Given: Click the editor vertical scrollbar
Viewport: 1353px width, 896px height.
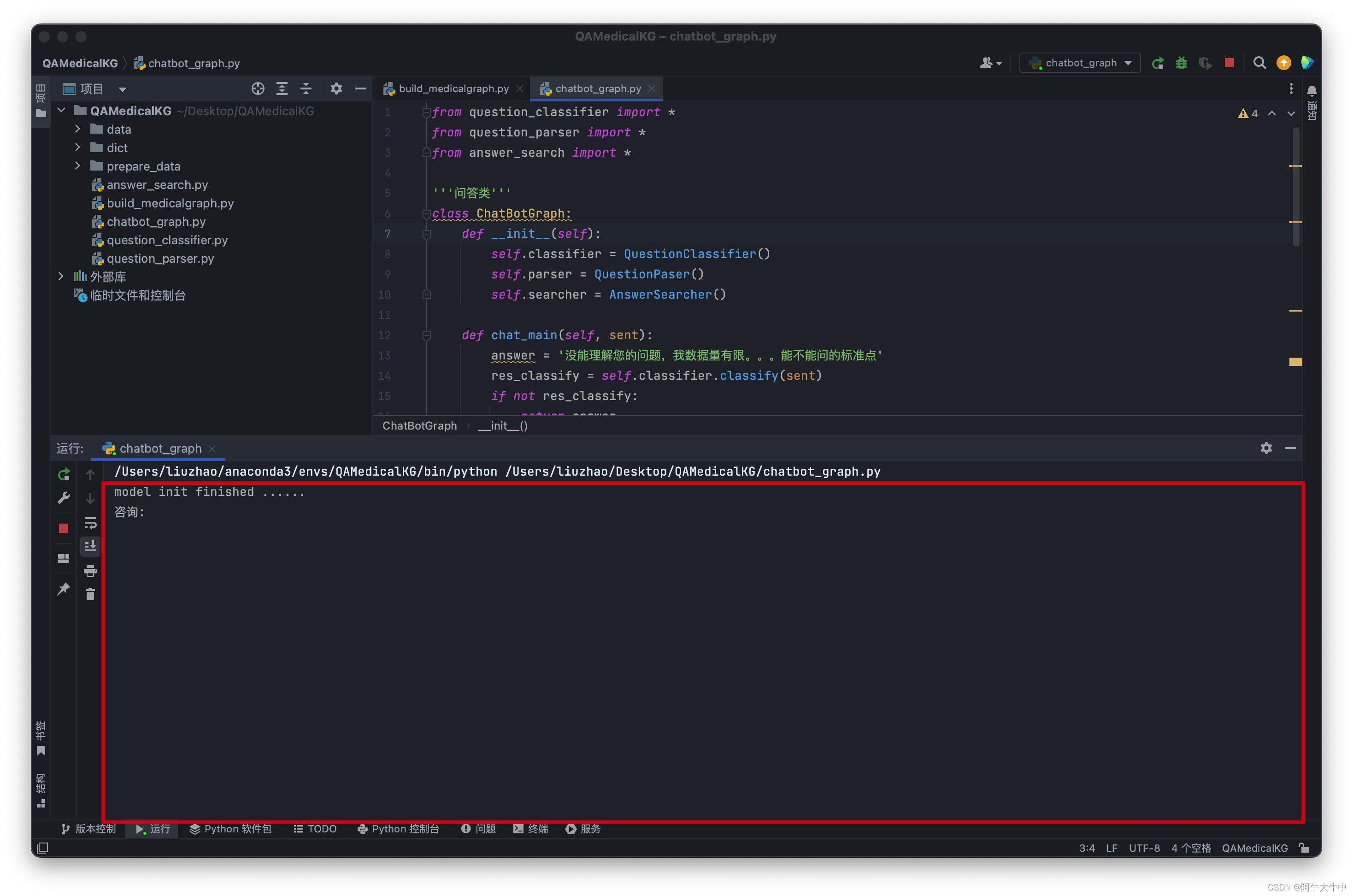Looking at the screenshot, I should click(1295, 189).
